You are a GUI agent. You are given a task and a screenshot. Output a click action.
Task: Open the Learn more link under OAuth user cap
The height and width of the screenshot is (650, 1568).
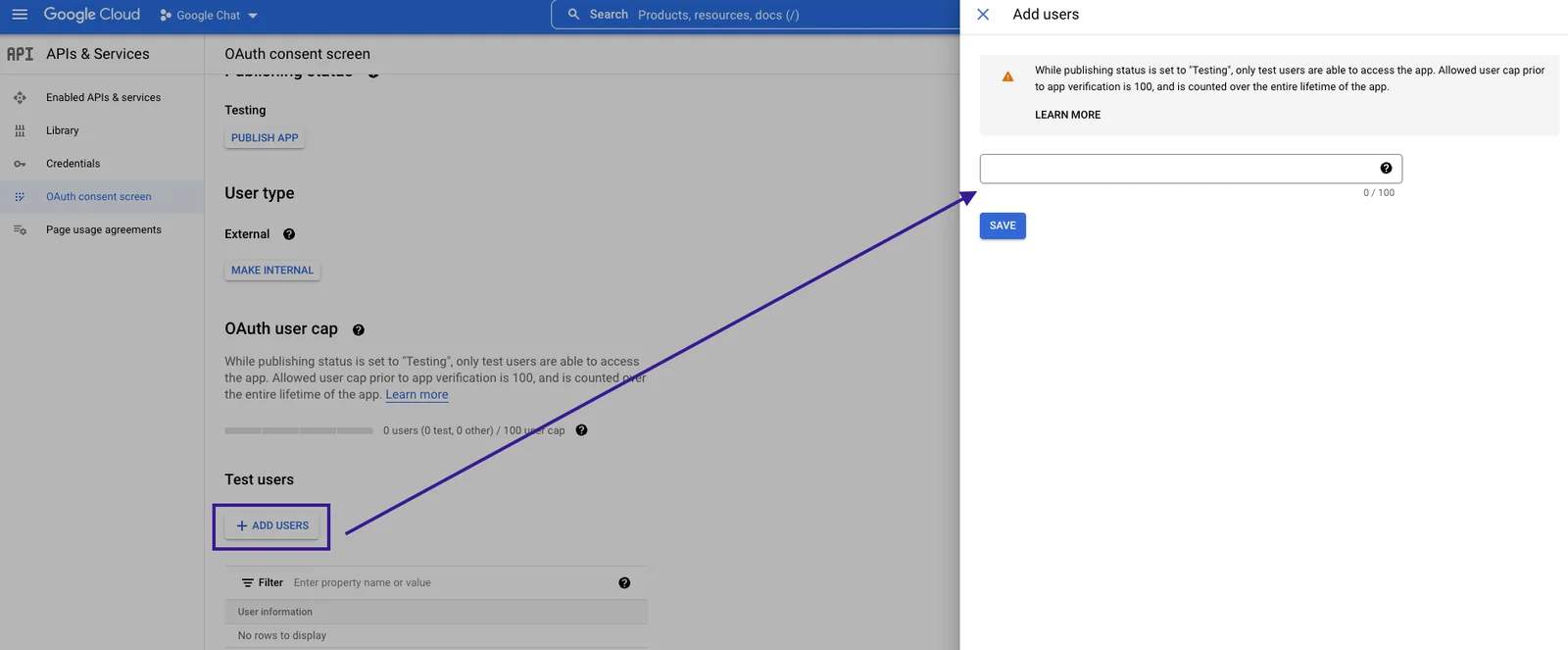point(416,395)
